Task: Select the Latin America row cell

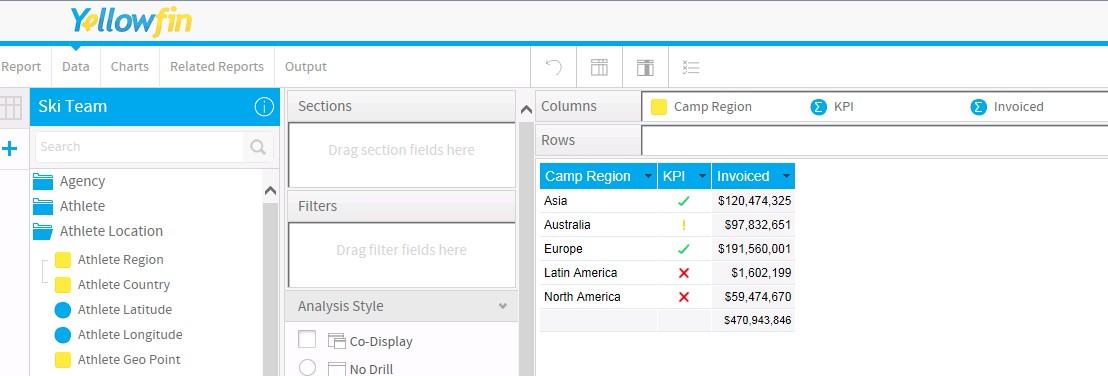Action: pyautogui.click(x=599, y=273)
